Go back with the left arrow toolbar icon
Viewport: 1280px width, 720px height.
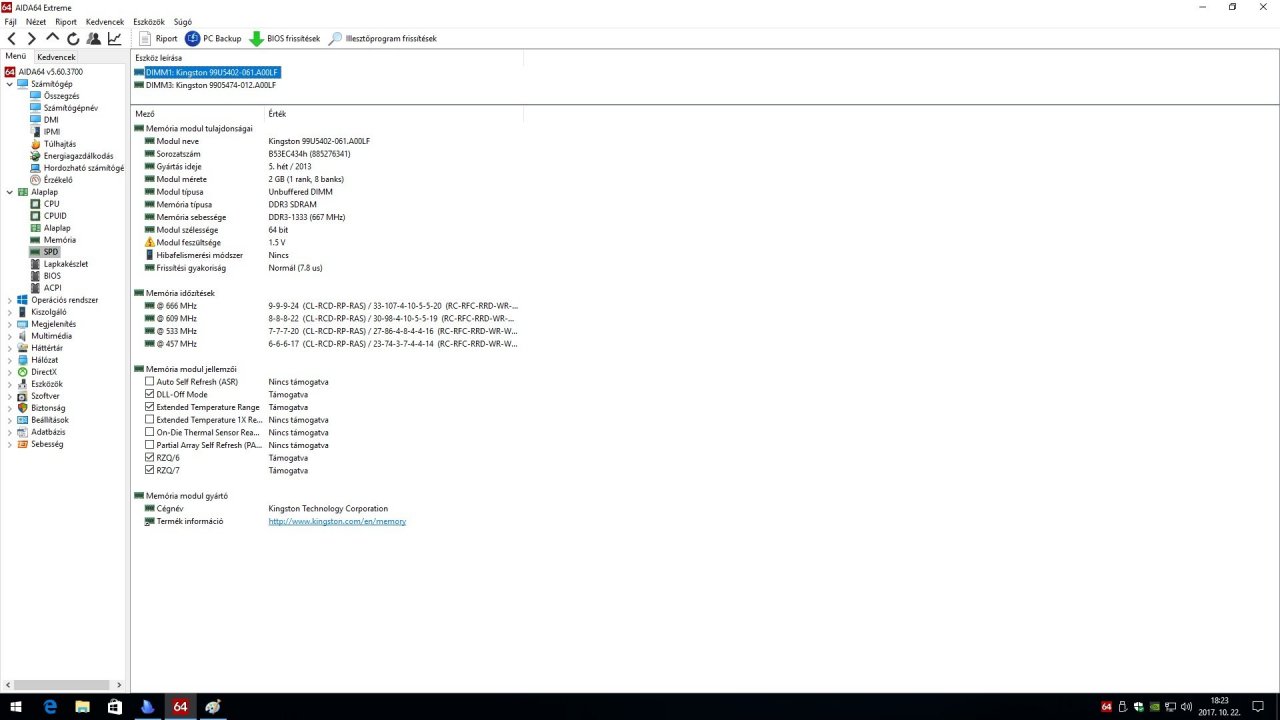(x=12, y=39)
